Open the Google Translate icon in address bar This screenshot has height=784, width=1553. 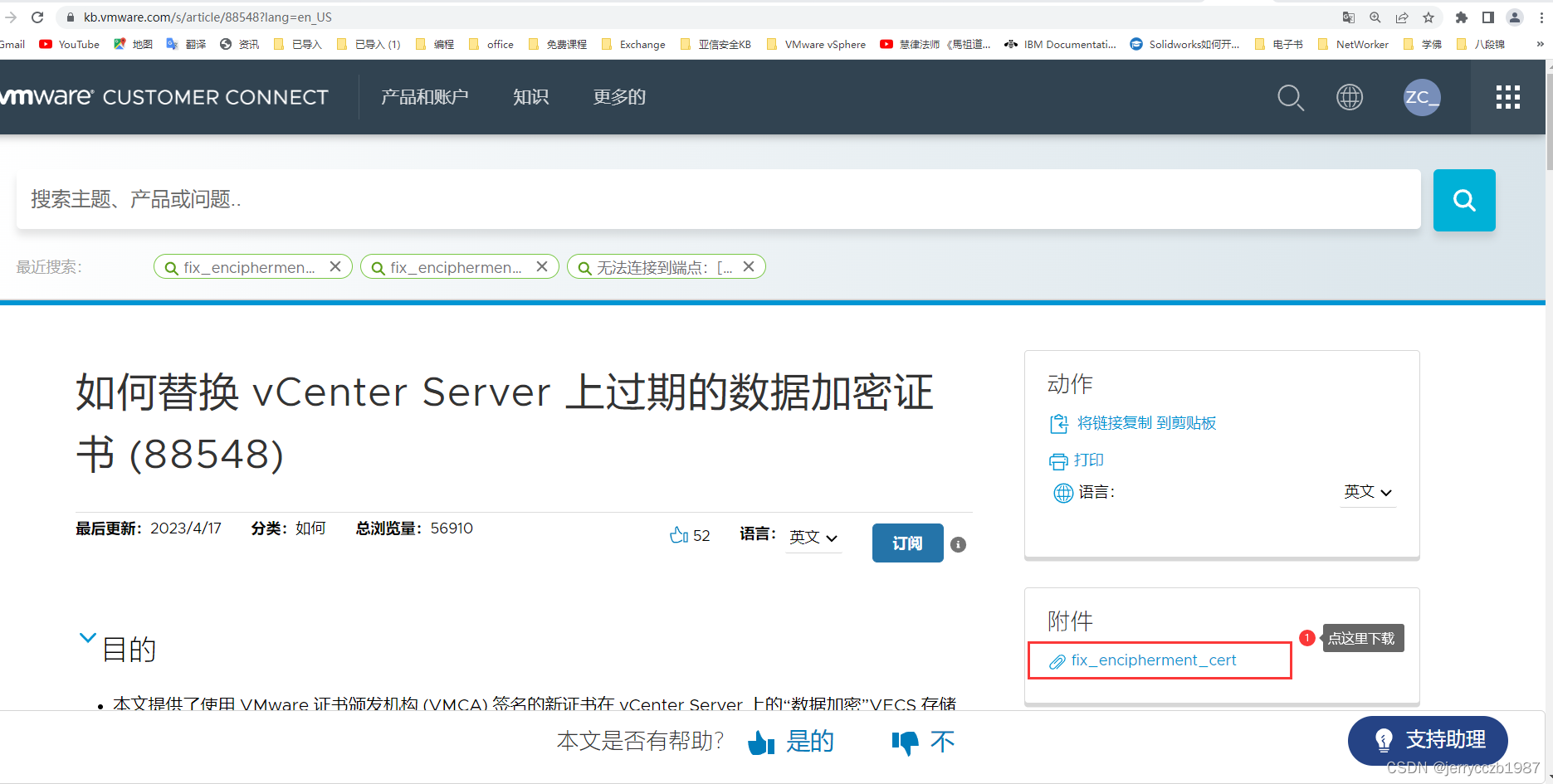pos(1349,17)
